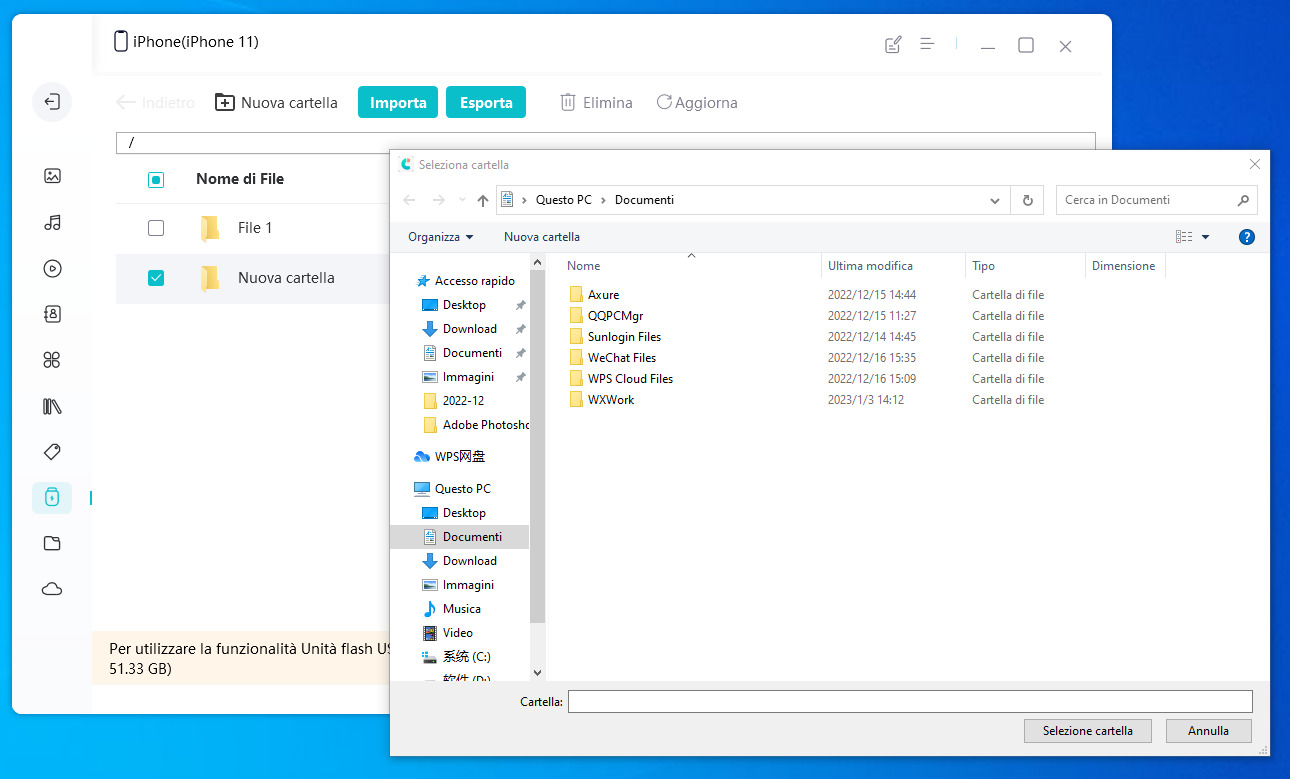Click the search magnifier in the dialog

point(1243,200)
